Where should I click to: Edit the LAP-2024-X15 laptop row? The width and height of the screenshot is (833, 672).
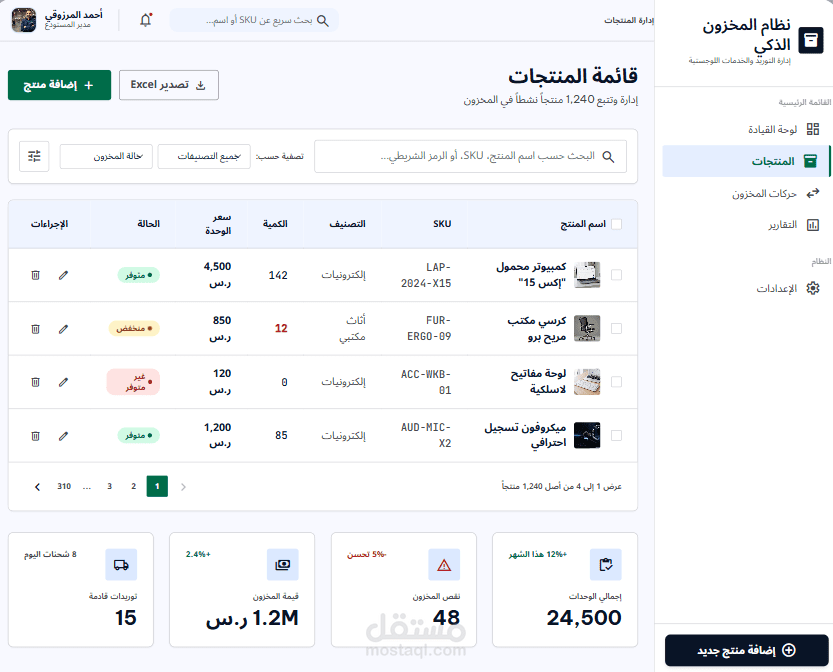click(63, 275)
